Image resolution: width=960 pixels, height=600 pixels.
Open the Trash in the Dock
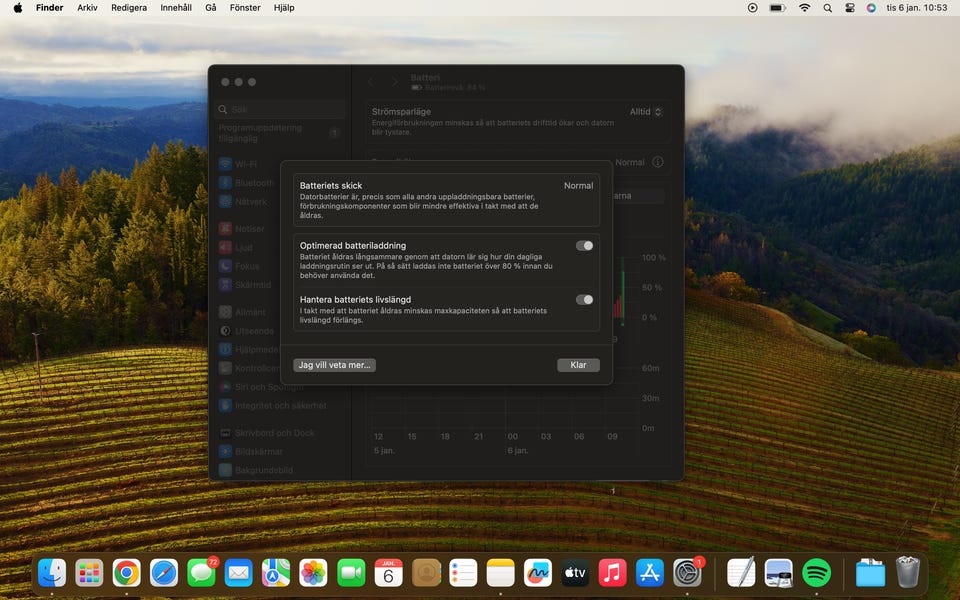pyautogui.click(x=907, y=572)
